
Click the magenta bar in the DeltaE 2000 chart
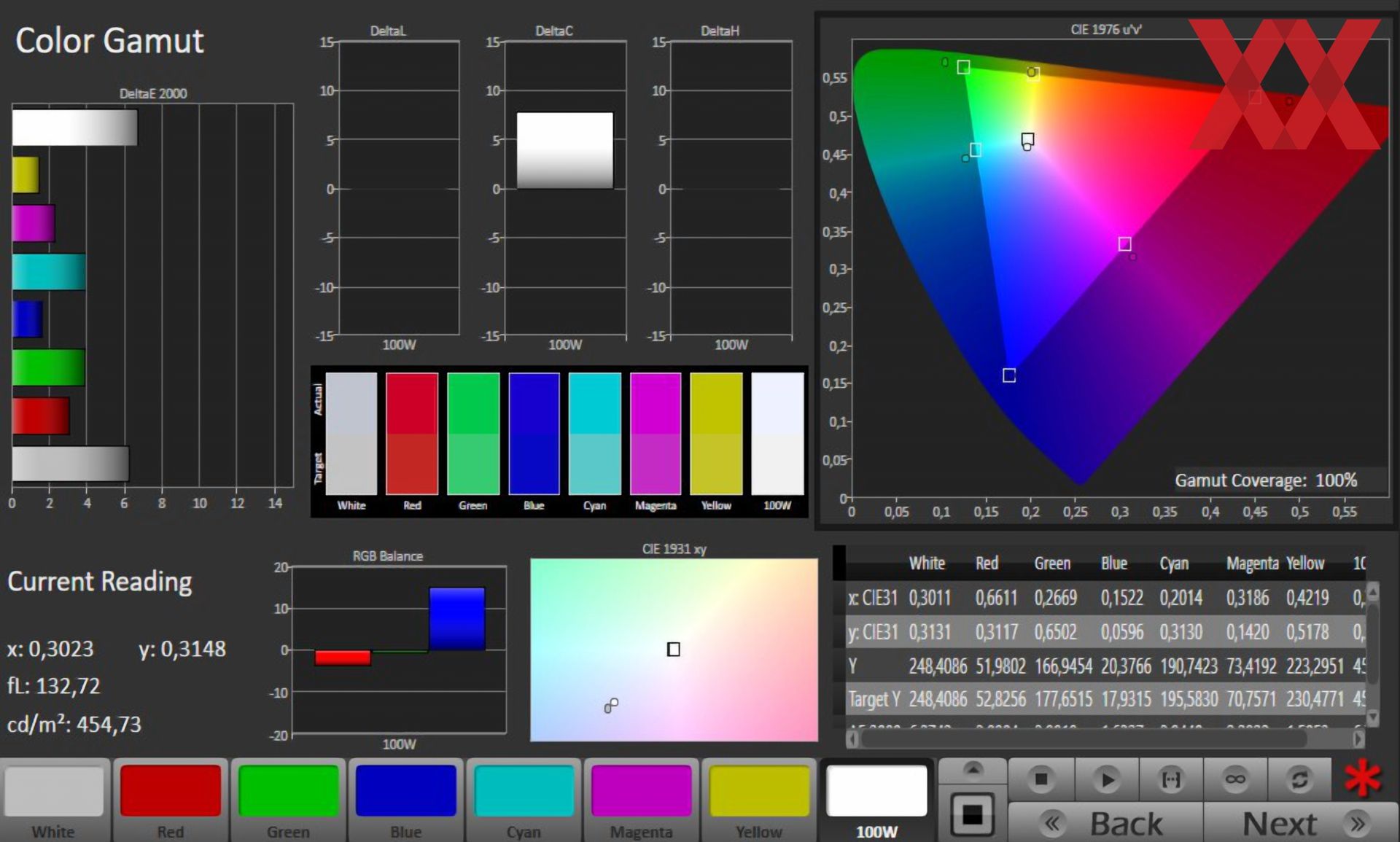(34, 223)
